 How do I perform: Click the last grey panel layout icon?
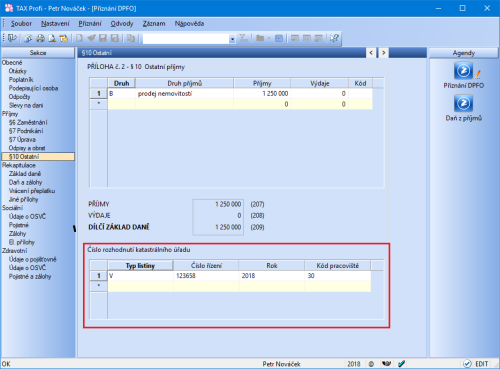(319, 38)
